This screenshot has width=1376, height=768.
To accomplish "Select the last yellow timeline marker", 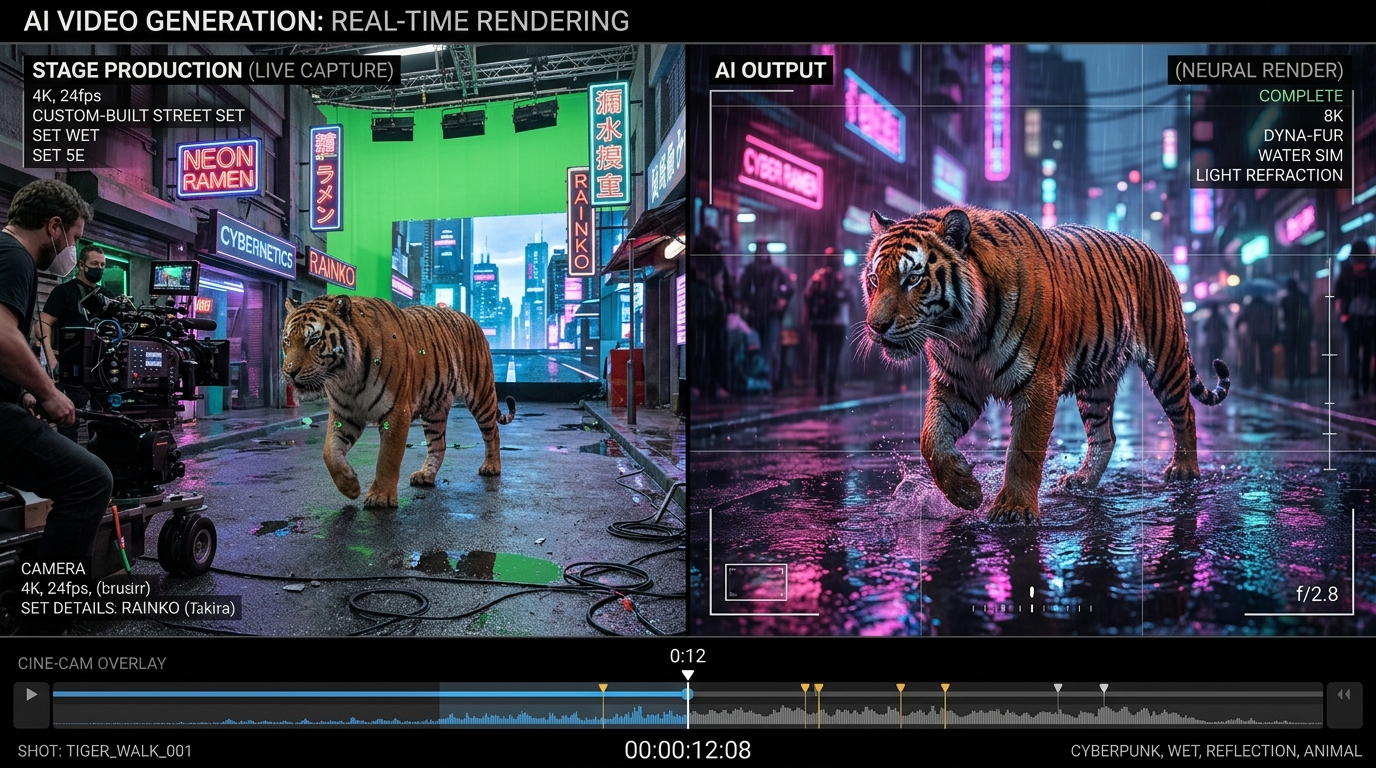I will pos(945,688).
